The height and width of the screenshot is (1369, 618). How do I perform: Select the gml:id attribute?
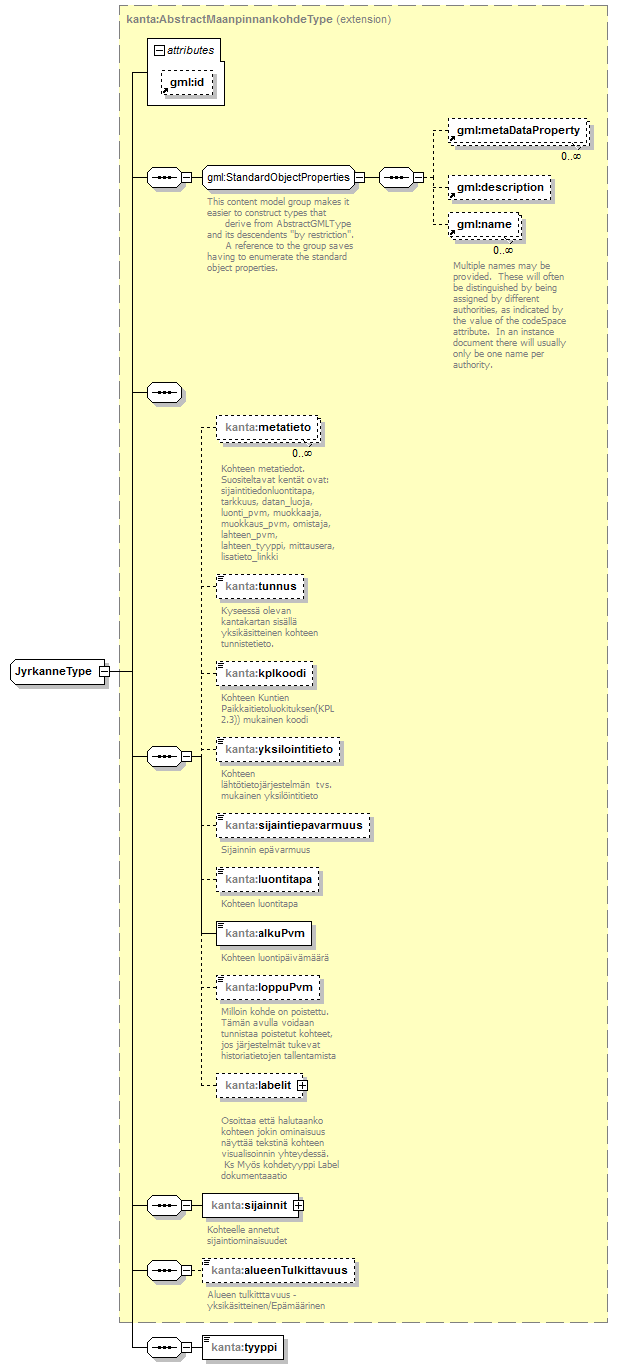coord(187,82)
